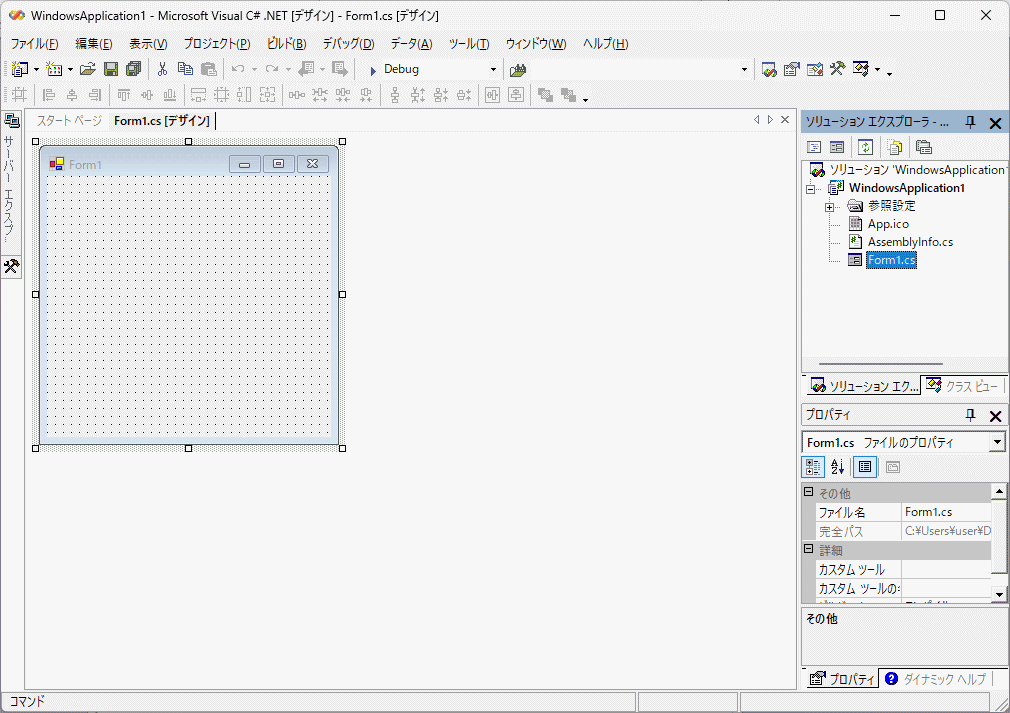Screen dimensions: 1010x713
Task: Open the ツール(T) menu
Action: [x=469, y=44]
